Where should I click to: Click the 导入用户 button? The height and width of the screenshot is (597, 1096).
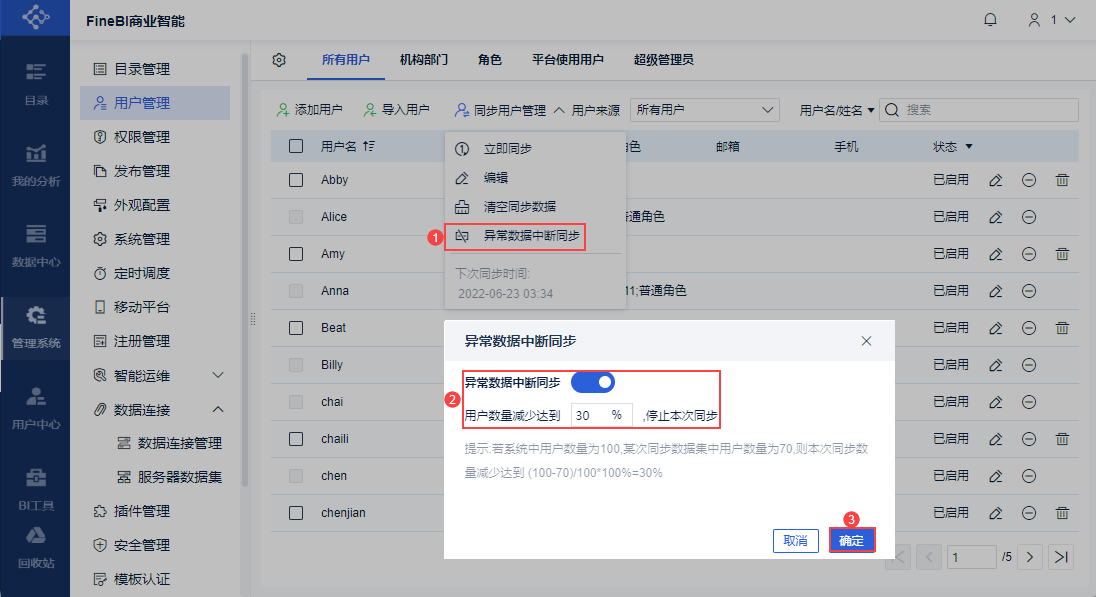coord(396,110)
